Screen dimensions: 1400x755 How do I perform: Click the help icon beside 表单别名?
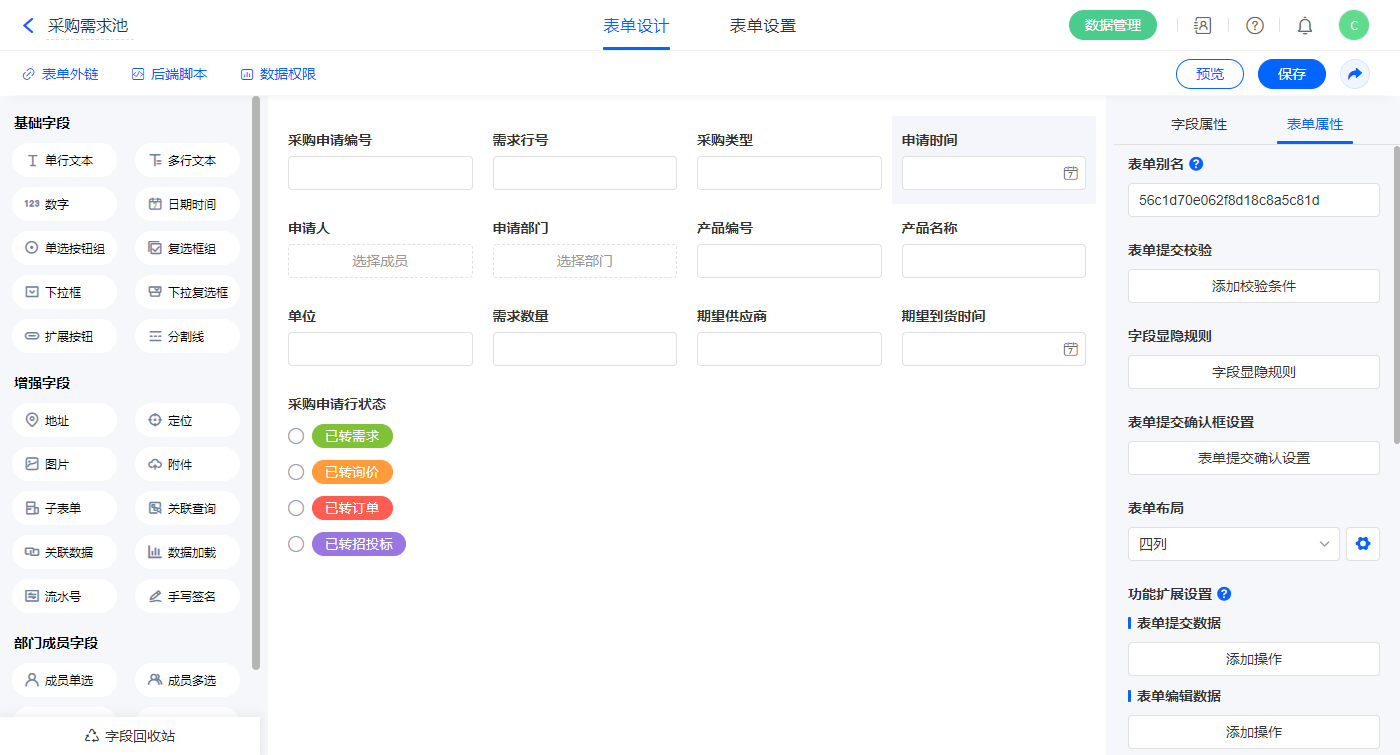point(1196,164)
